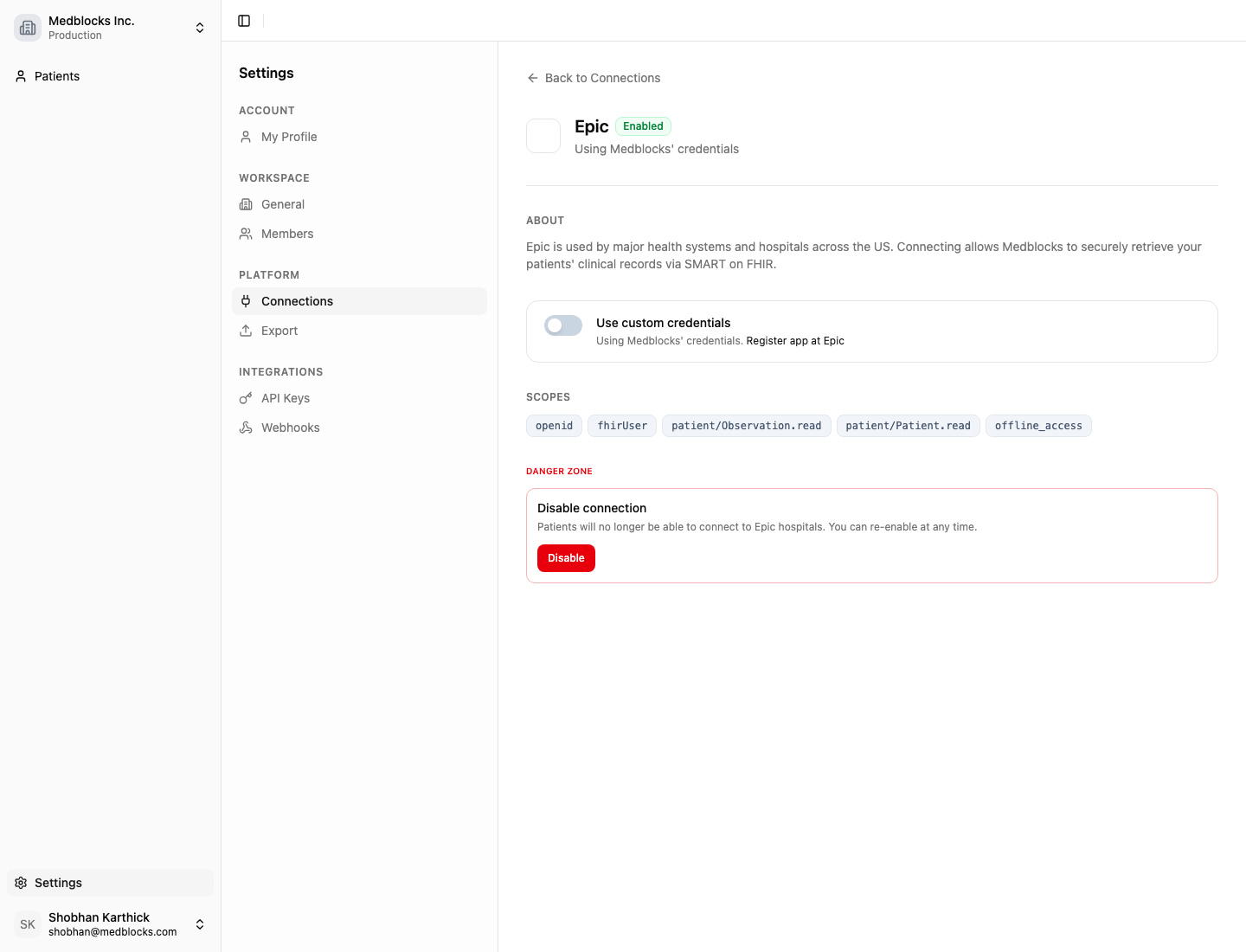Image resolution: width=1246 pixels, height=952 pixels.
Task: Click the fhirUser scope chip
Action: (x=622, y=426)
